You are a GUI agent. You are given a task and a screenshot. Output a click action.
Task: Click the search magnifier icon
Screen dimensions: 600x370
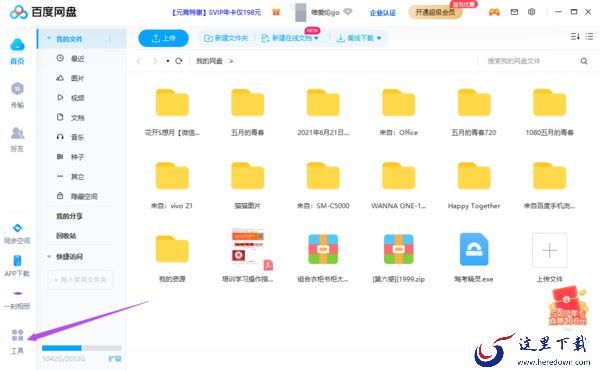coord(584,61)
